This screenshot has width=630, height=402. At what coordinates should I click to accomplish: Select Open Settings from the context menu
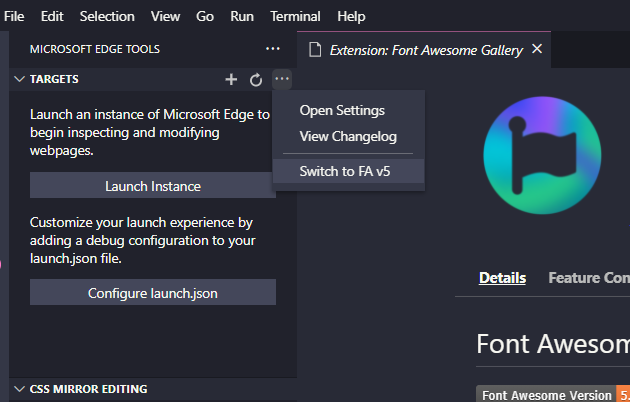click(348, 110)
